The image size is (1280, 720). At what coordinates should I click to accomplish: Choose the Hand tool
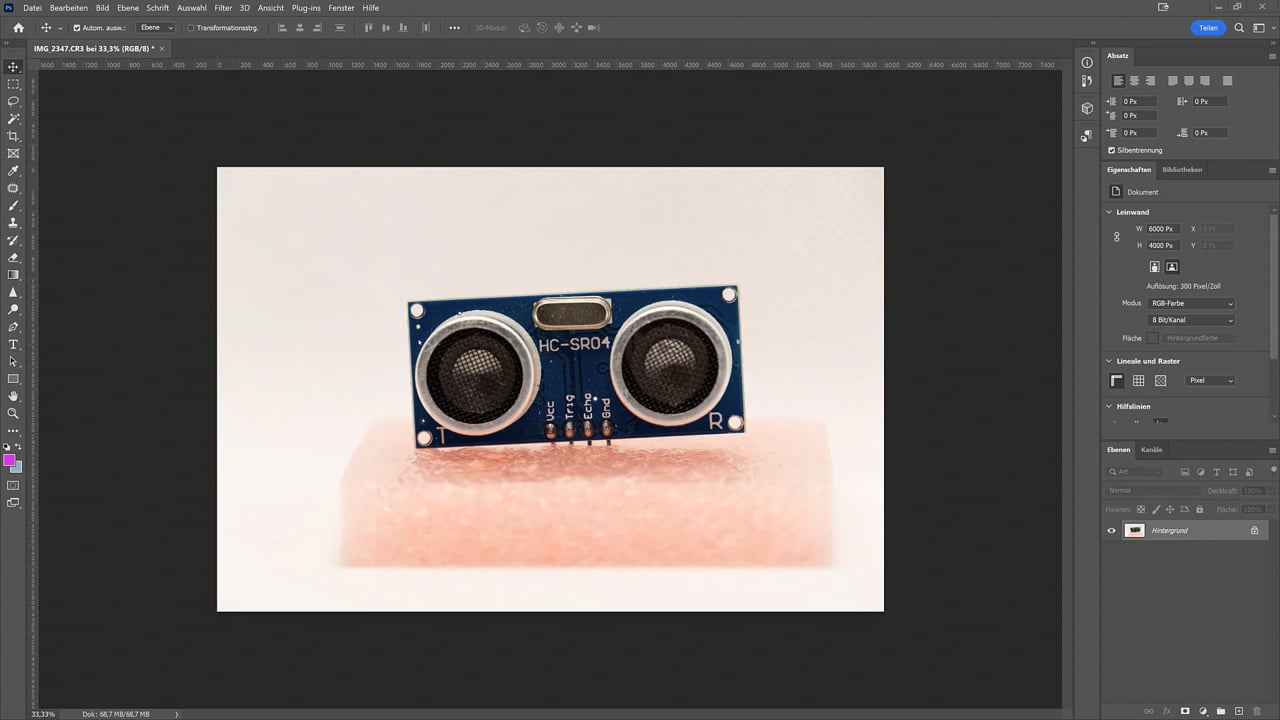pyautogui.click(x=13, y=396)
